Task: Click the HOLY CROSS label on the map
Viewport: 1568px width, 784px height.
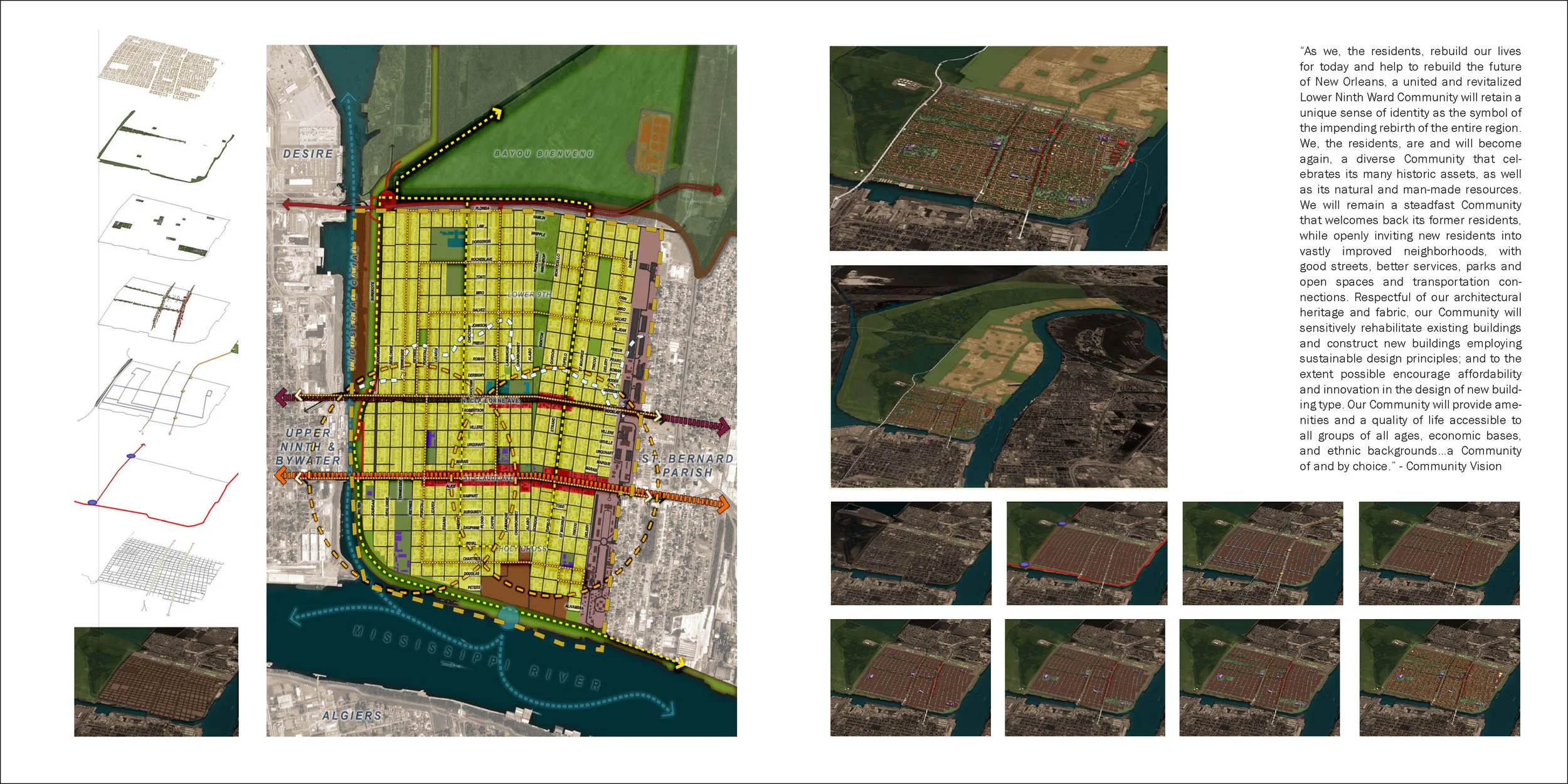Action: 522,548
